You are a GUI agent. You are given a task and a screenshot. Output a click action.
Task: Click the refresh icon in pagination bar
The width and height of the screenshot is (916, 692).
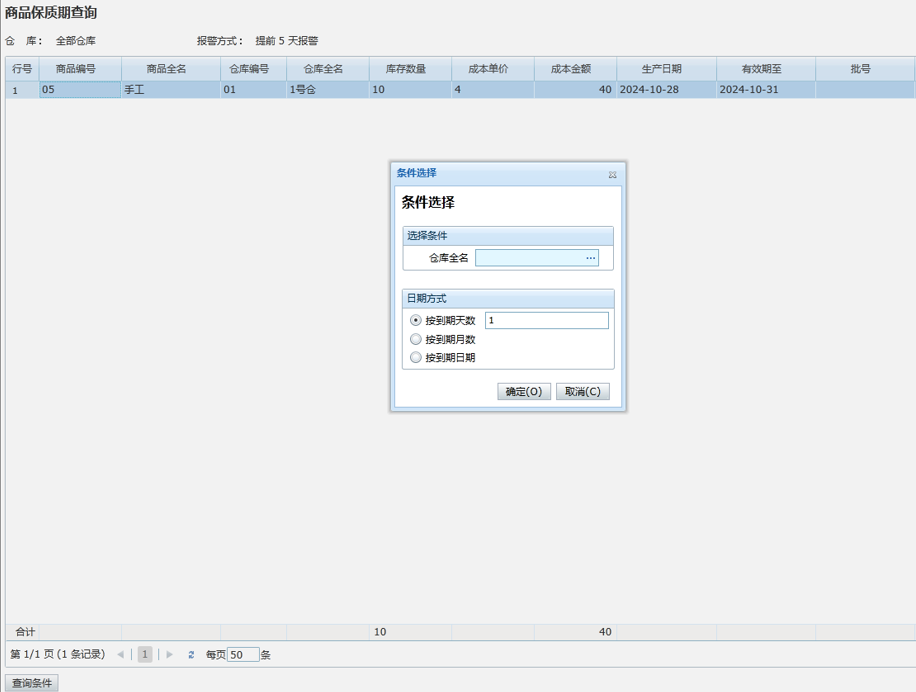(191, 655)
